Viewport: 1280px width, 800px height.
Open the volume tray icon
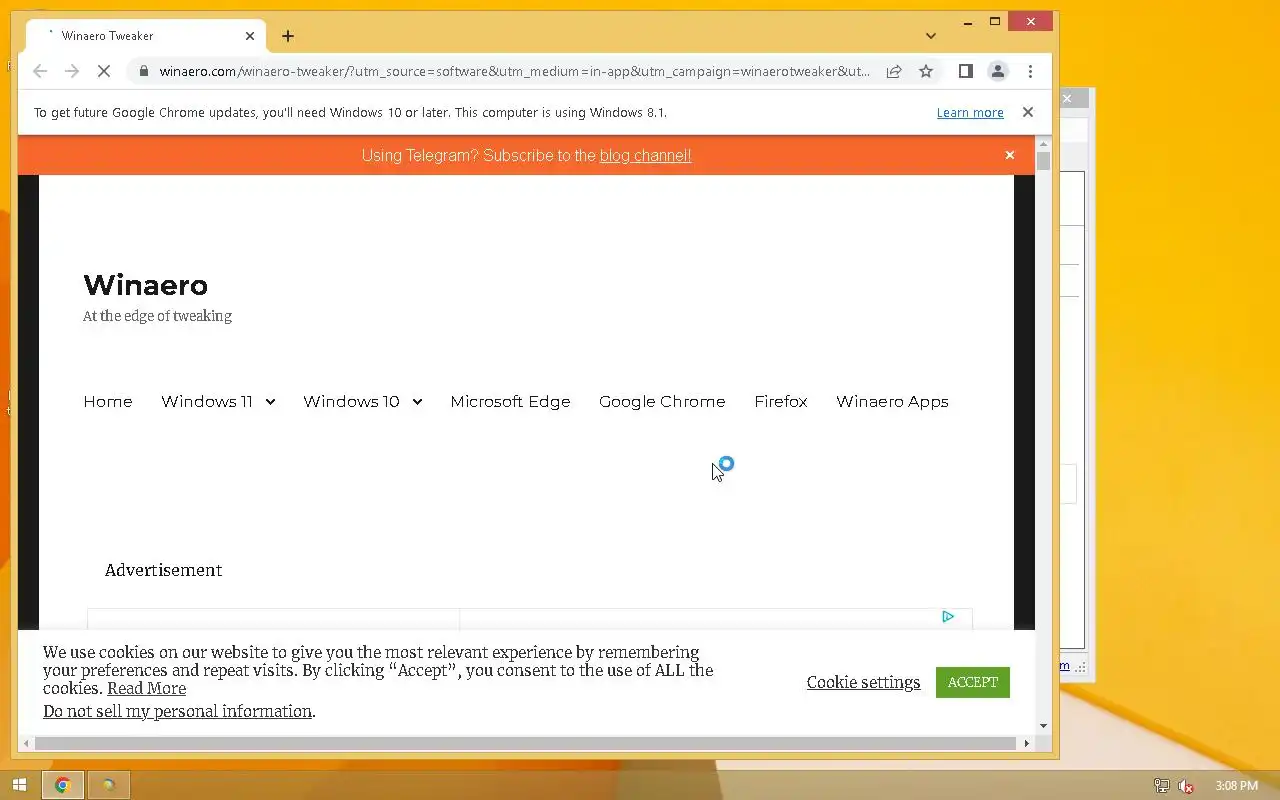1186,786
